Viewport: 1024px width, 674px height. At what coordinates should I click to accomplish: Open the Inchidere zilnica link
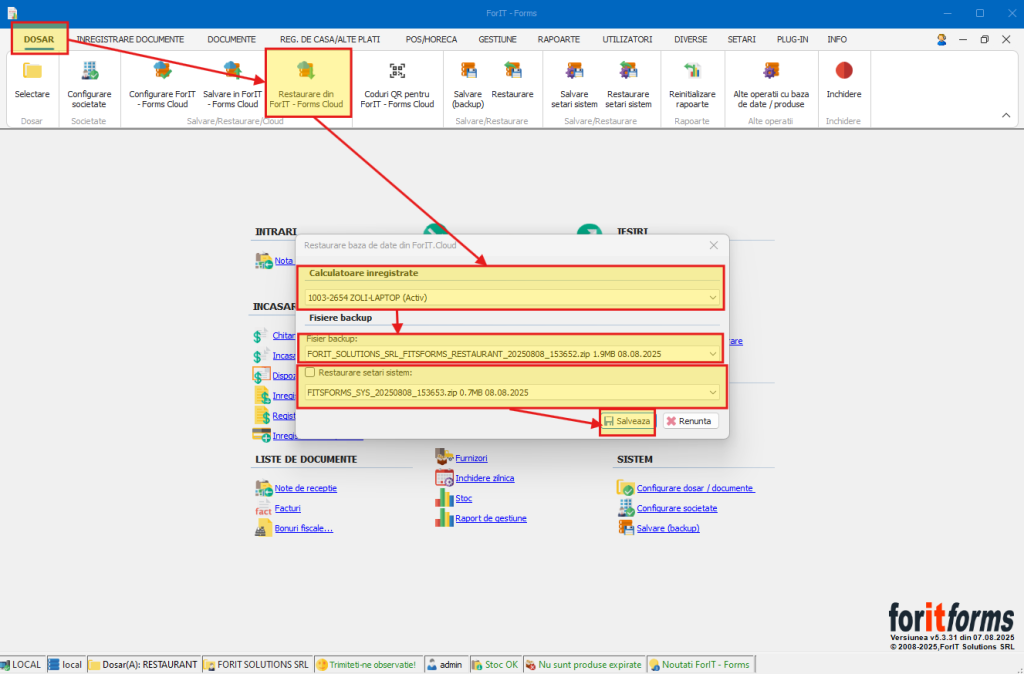point(485,478)
